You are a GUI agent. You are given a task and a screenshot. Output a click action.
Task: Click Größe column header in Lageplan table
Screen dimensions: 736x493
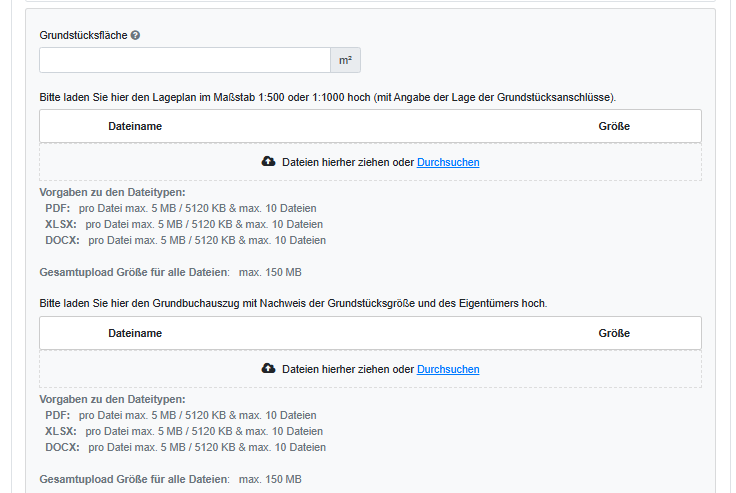click(614, 126)
